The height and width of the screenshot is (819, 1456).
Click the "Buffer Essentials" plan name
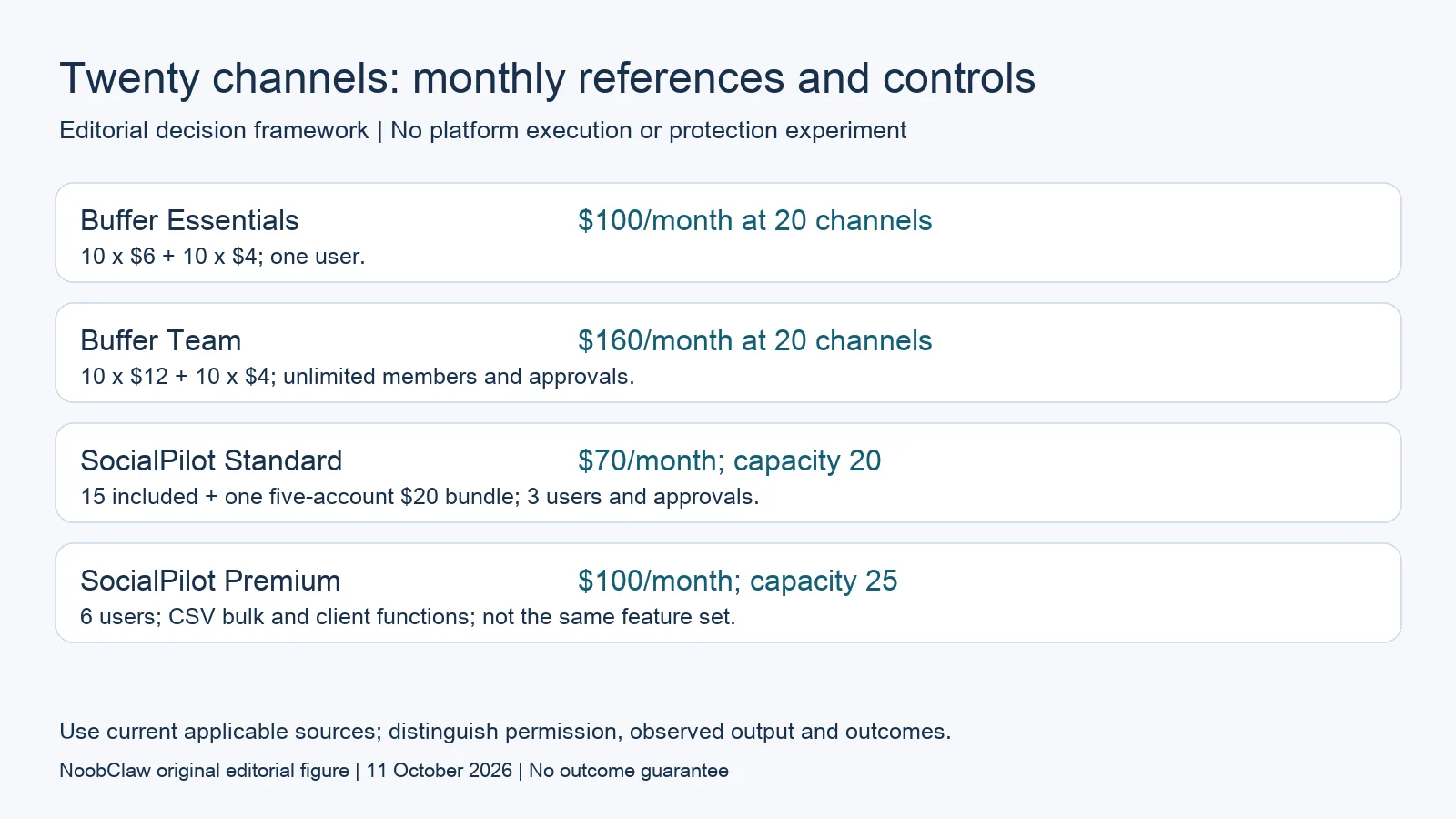click(189, 220)
